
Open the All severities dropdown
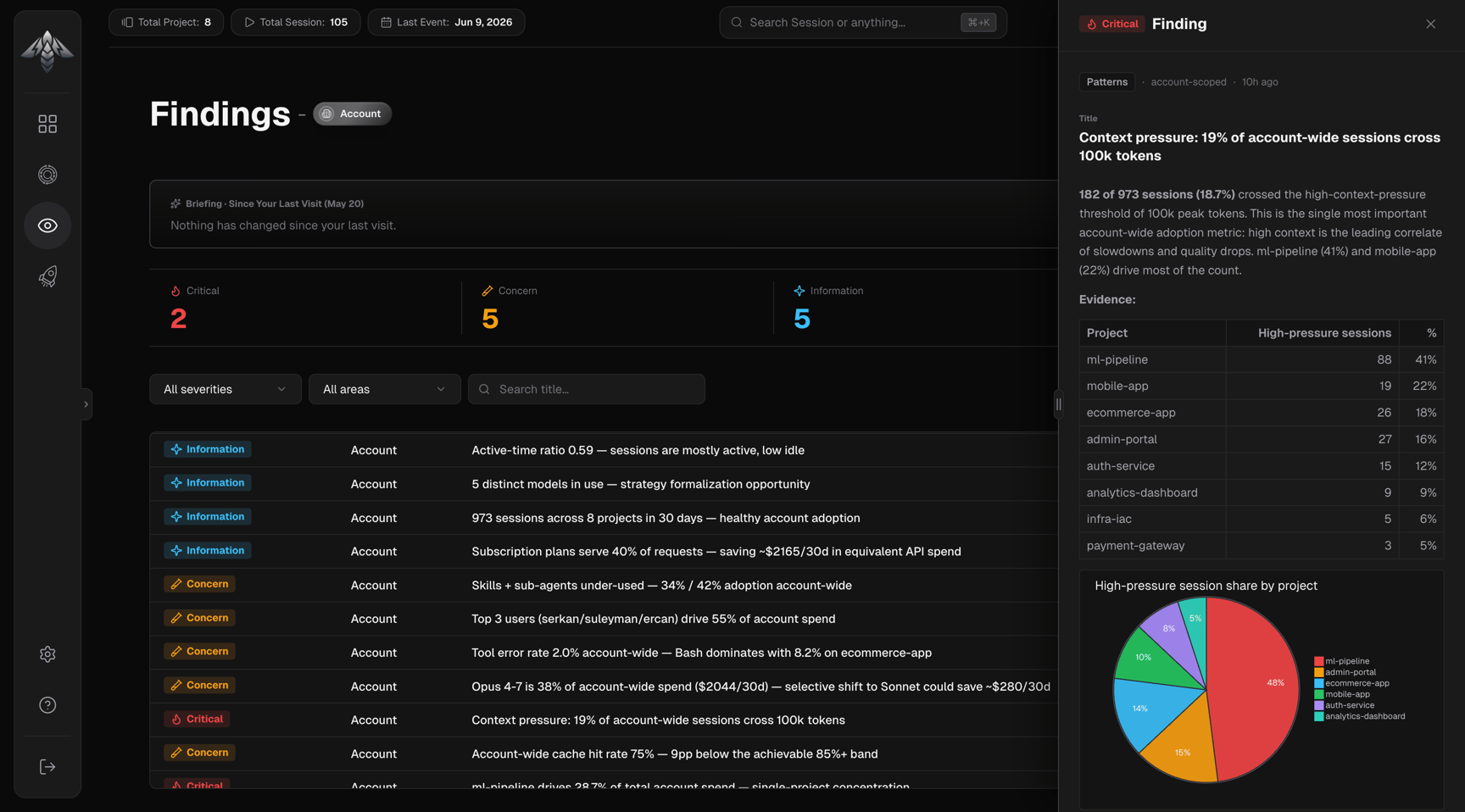pos(226,389)
